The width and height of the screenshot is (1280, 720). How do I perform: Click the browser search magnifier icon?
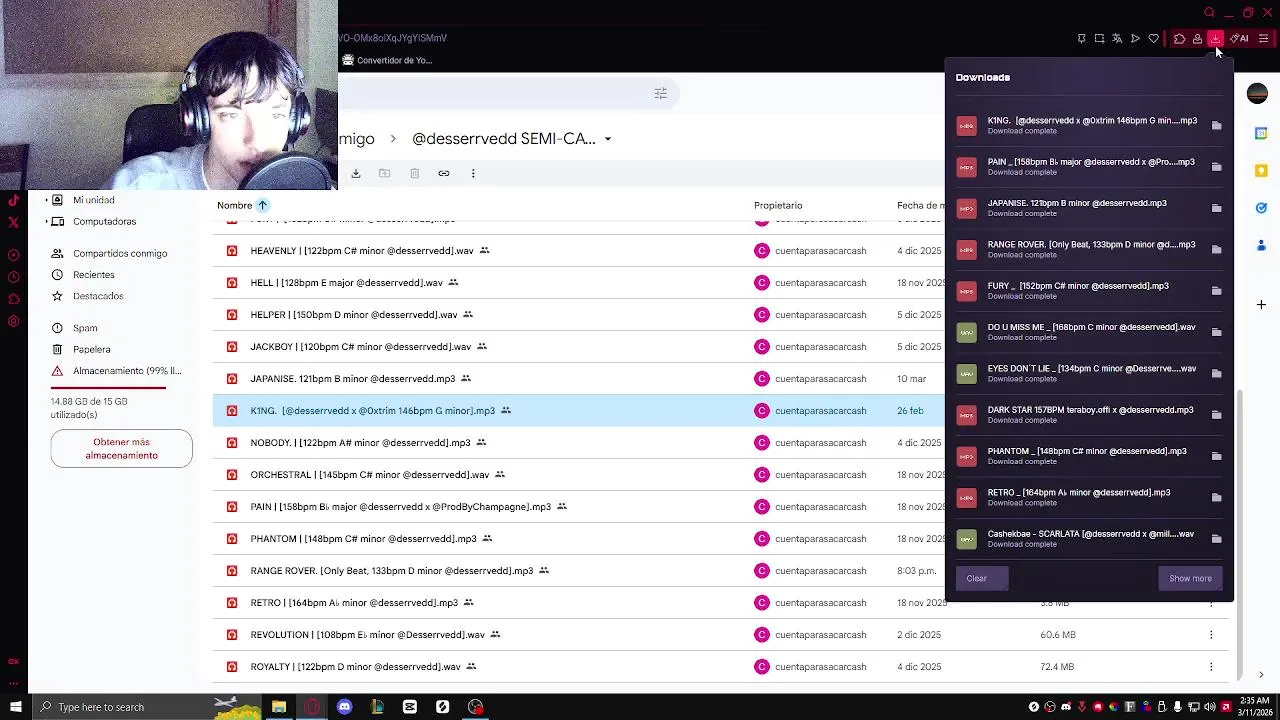pyautogui.click(x=1209, y=13)
